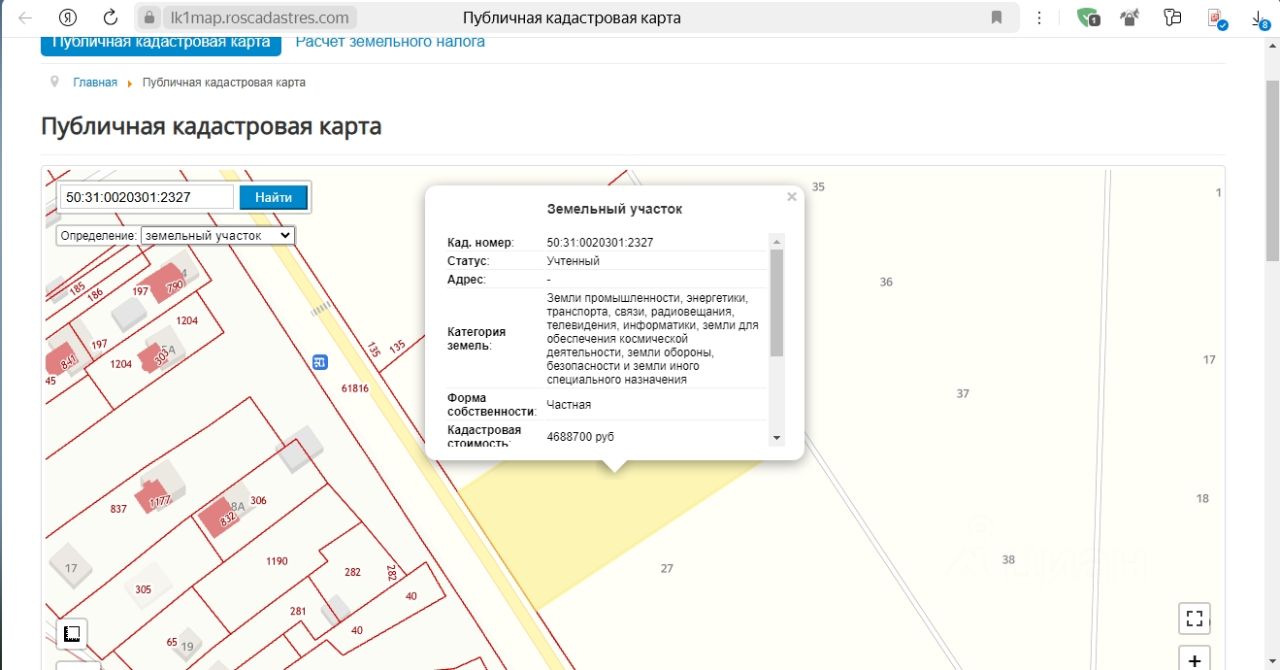Open the Yandex home button
1280x670 pixels.
coord(68,18)
